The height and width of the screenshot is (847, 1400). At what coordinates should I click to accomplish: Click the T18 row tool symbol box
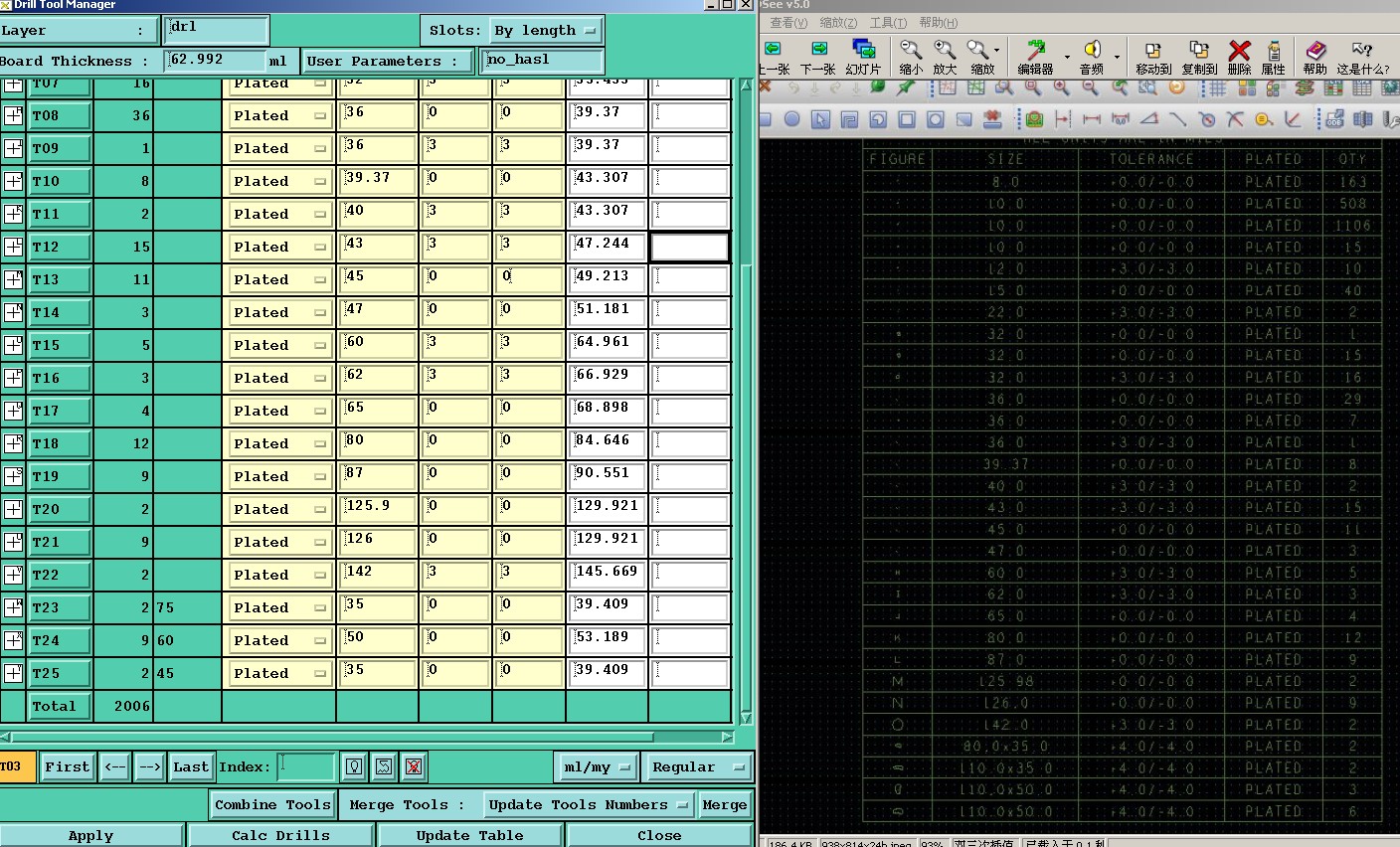click(x=13, y=443)
